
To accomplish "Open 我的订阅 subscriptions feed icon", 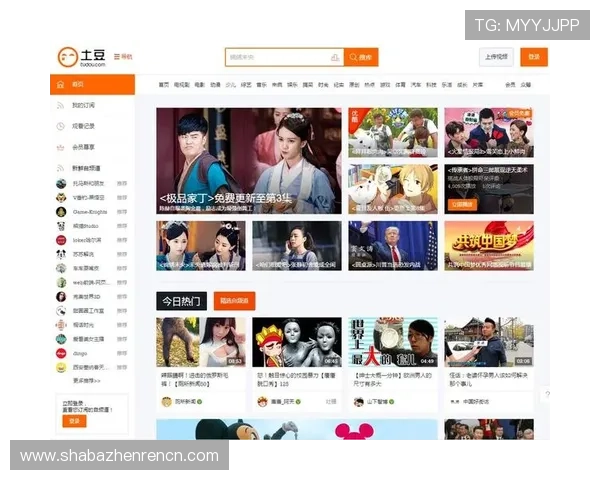I will (x=62, y=105).
